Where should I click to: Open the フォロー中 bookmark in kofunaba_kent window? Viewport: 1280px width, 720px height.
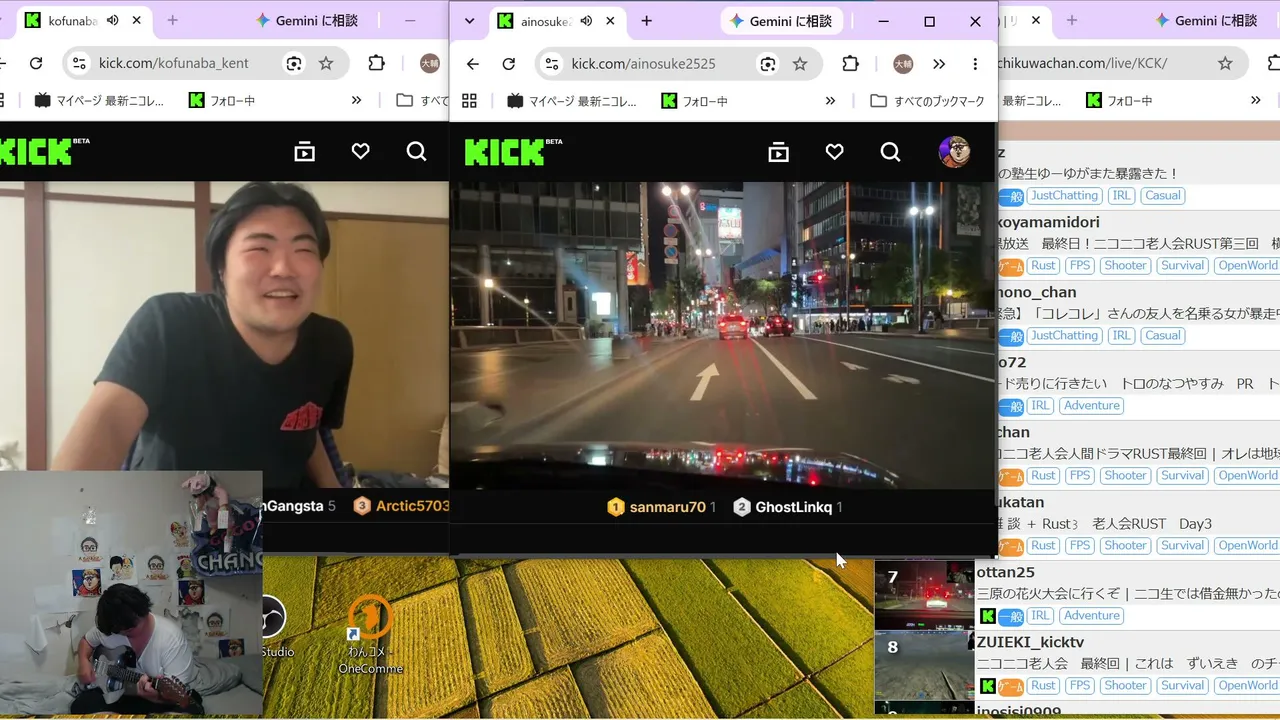tap(220, 100)
